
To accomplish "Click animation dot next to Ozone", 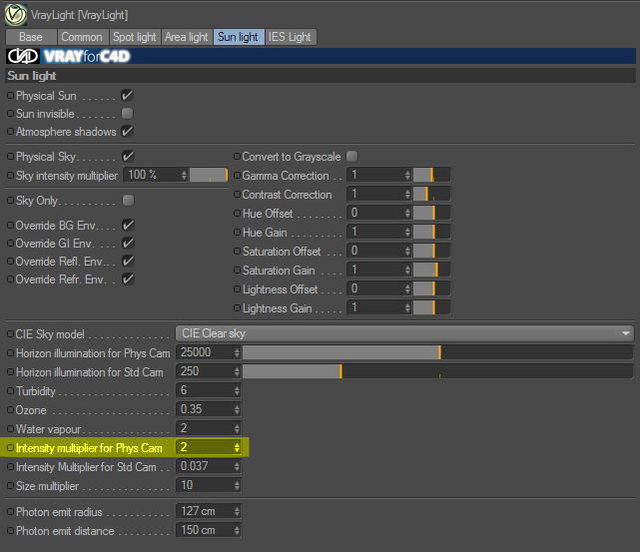I will point(11,410).
